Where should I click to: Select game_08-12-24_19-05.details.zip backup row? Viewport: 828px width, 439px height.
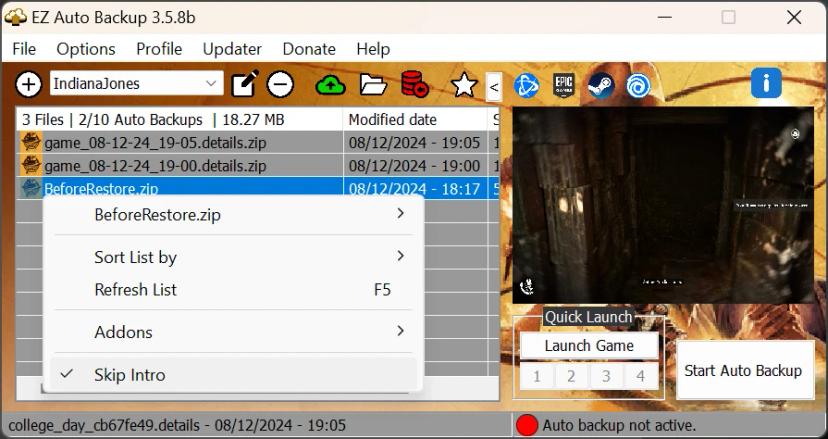pos(258,143)
